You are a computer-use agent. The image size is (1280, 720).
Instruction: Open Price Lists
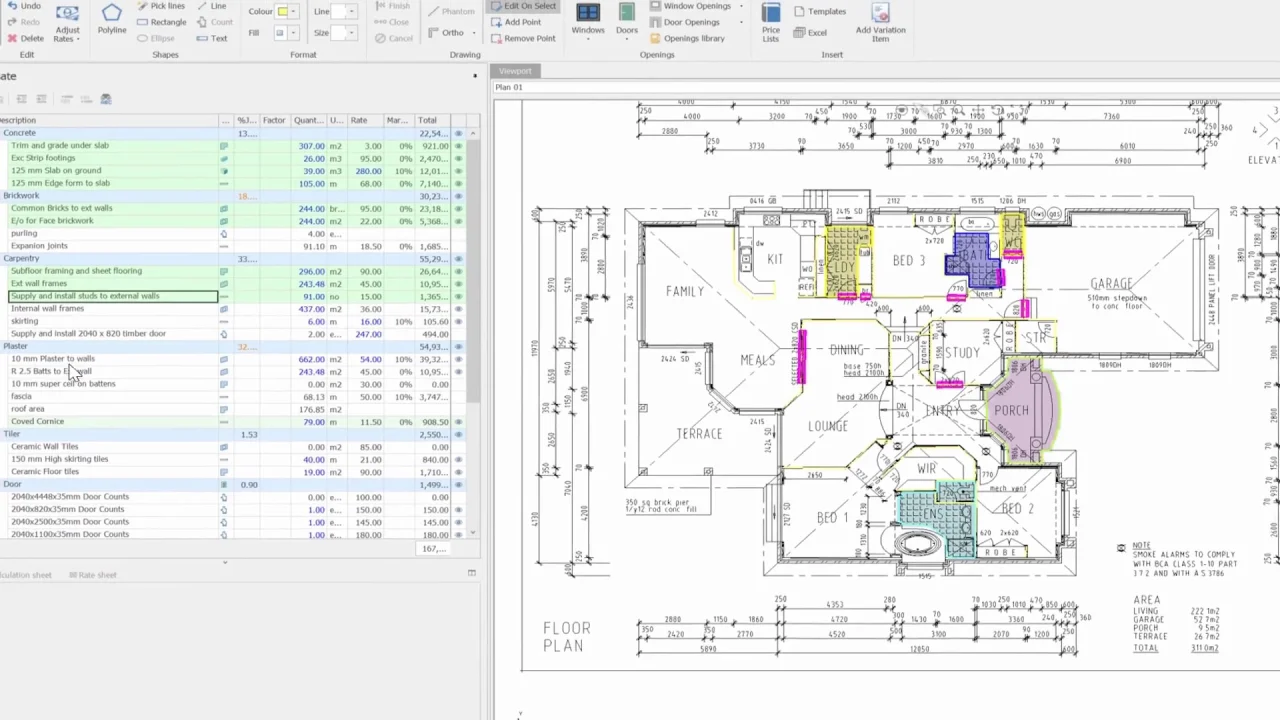click(771, 22)
